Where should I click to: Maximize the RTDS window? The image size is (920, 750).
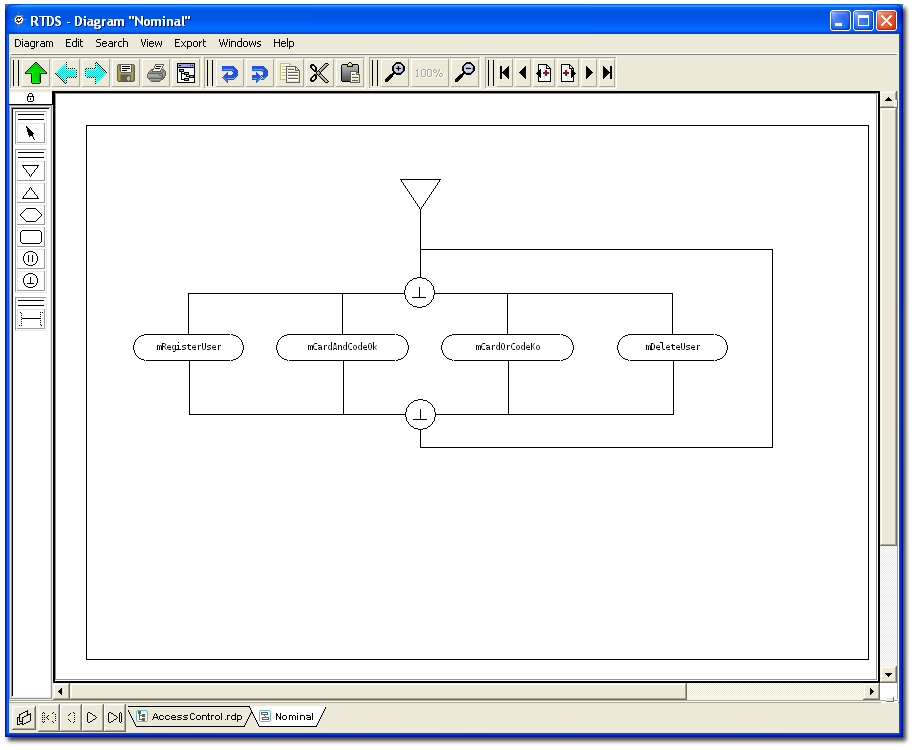(x=864, y=21)
